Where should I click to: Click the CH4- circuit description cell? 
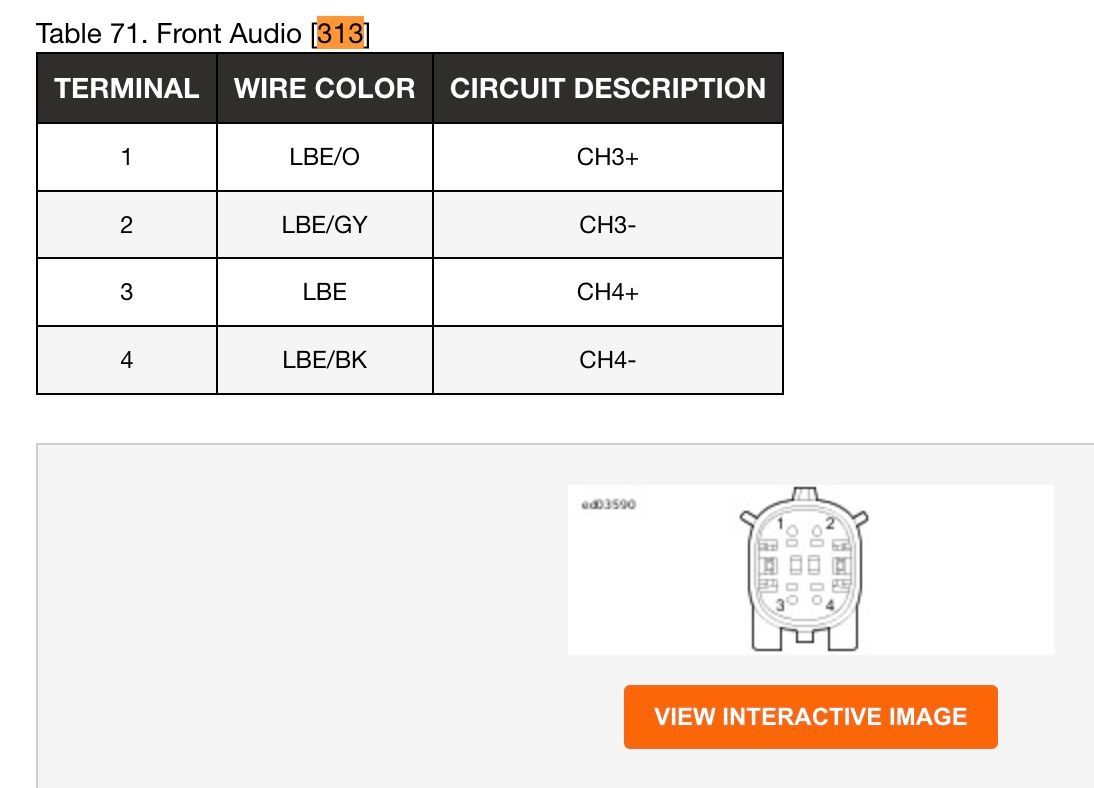[607, 360]
